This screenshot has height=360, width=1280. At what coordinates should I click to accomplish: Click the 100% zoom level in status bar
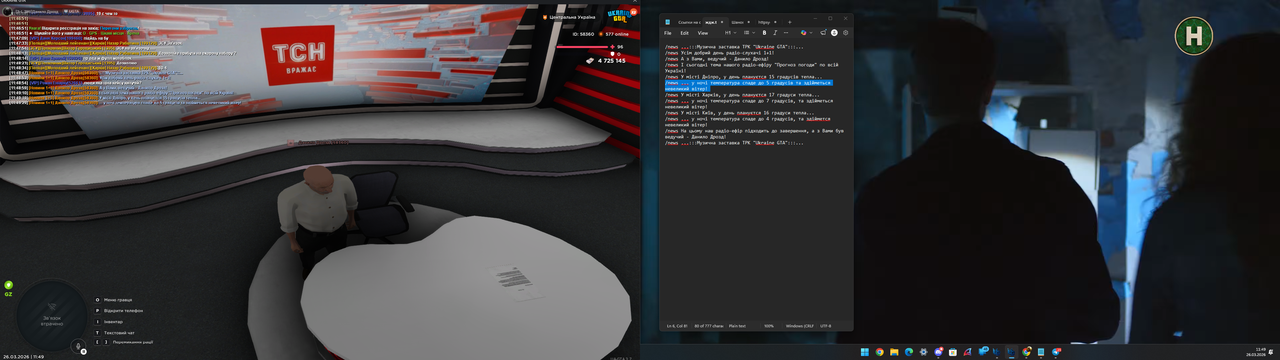point(768,326)
